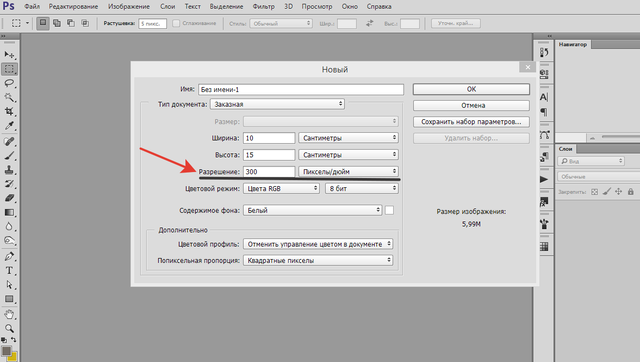Select the Brush tool
Image resolution: width=640 pixels, height=362 pixels.
(9, 155)
